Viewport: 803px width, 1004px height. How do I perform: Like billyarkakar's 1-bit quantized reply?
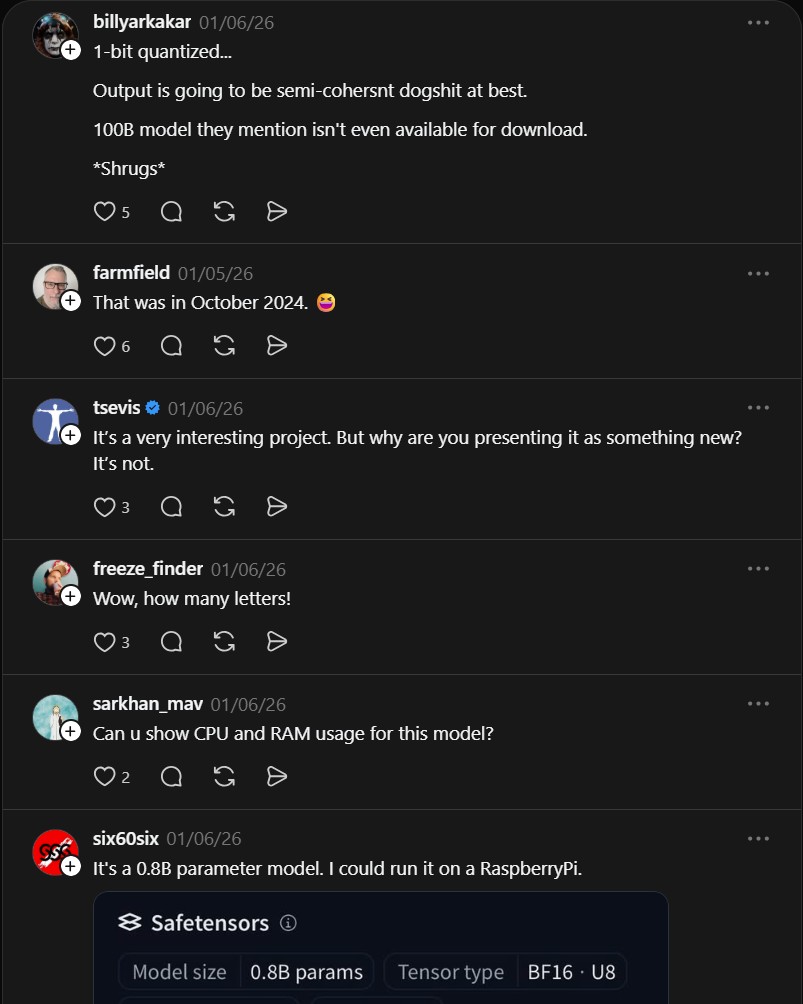(x=105, y=211)
